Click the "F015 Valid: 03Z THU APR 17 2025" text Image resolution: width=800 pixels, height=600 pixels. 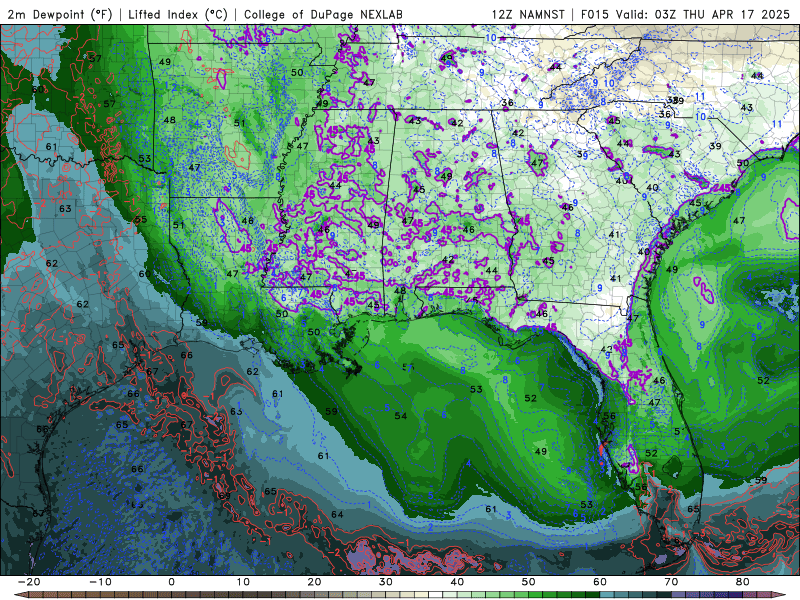click(x=685, y=15)
